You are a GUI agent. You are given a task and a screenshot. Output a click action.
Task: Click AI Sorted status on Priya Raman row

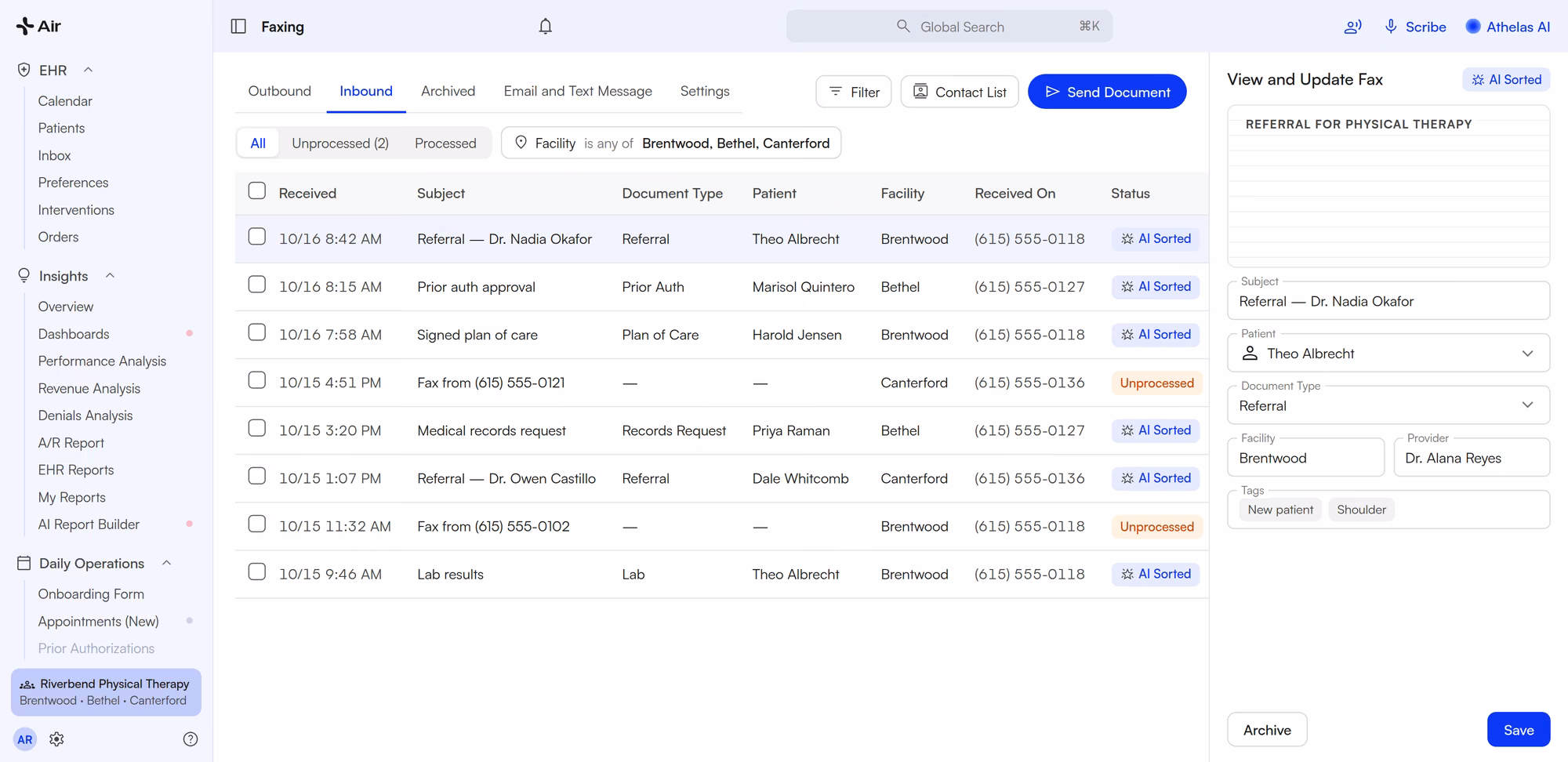(x=1156, y=430)
